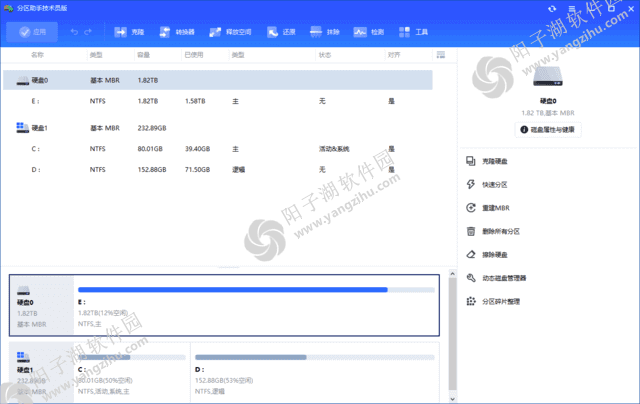The image size is (640, 404).
Task: Click the 1.58TB used value for E:
Action: (195, 101)
